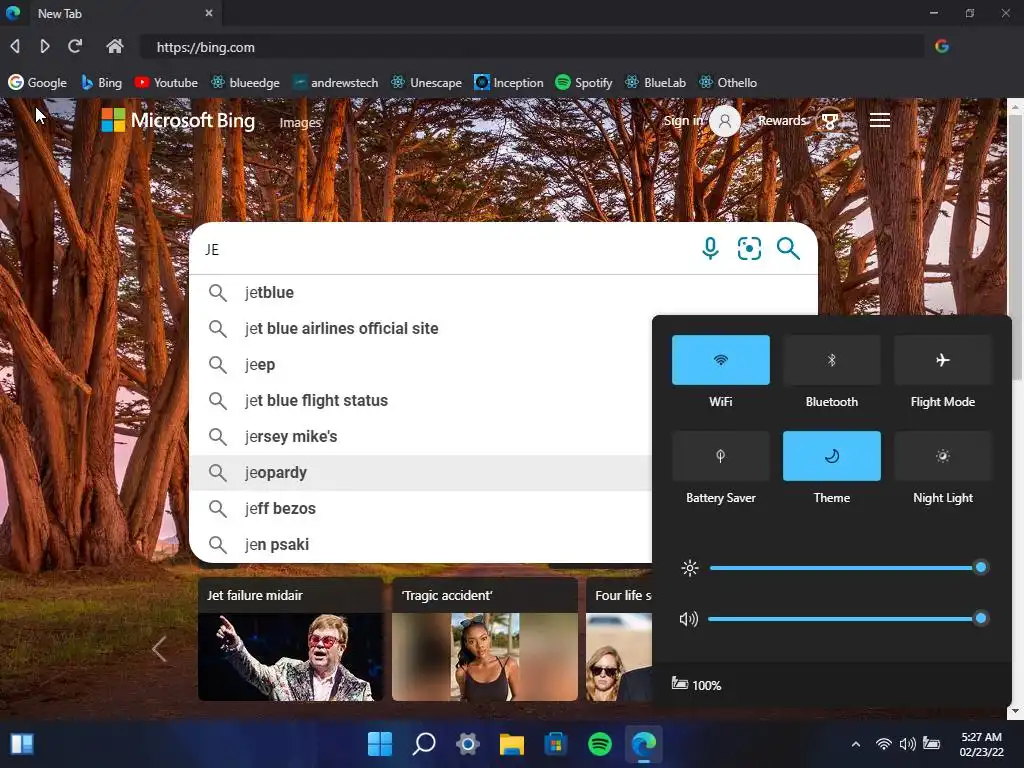This screenshot has width=1024, height=768.
Task: Open the Spotify bookmark
Action: tap(583, 82)
